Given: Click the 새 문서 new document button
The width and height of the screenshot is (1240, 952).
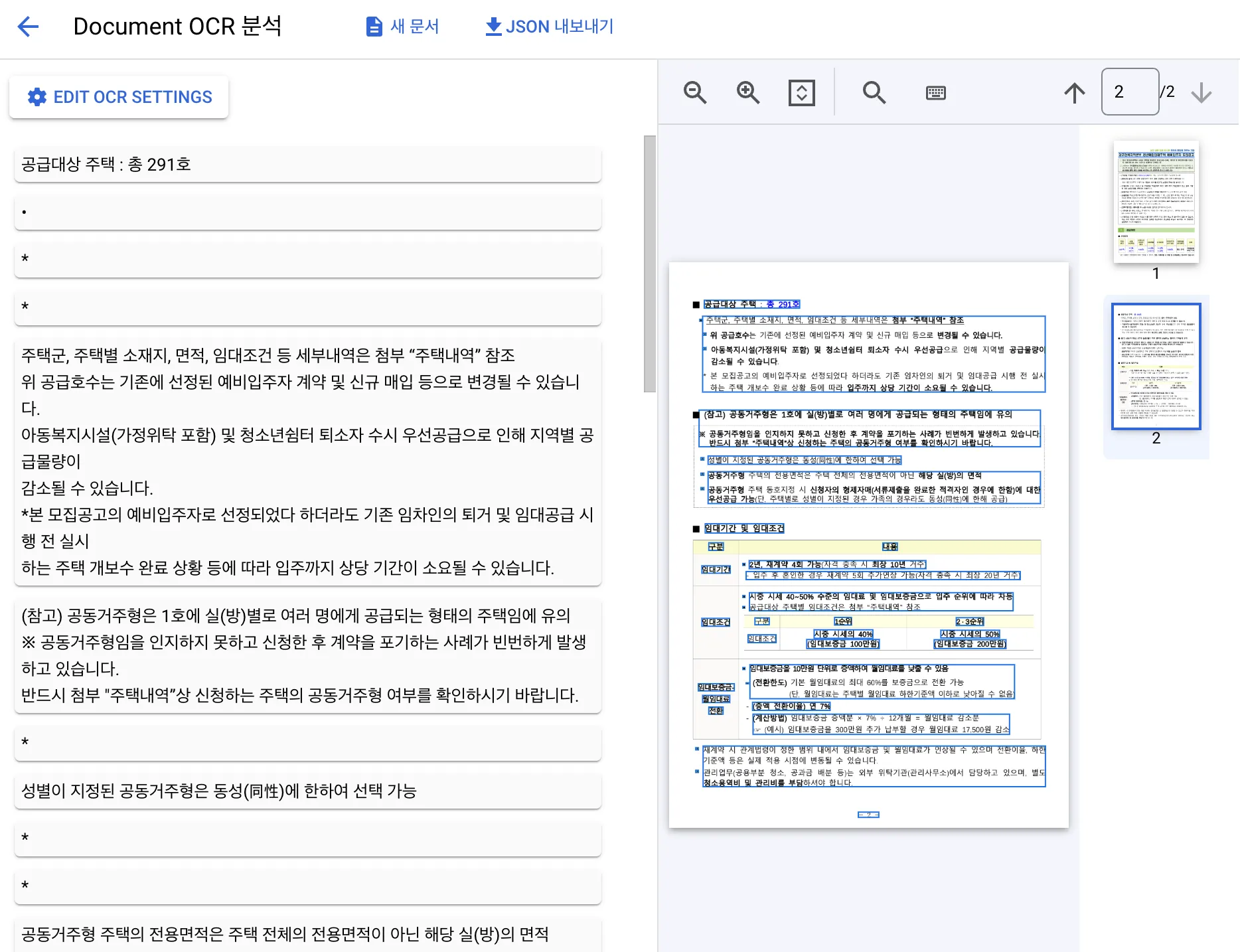Looking at the screenshot, I should point(402,27).
